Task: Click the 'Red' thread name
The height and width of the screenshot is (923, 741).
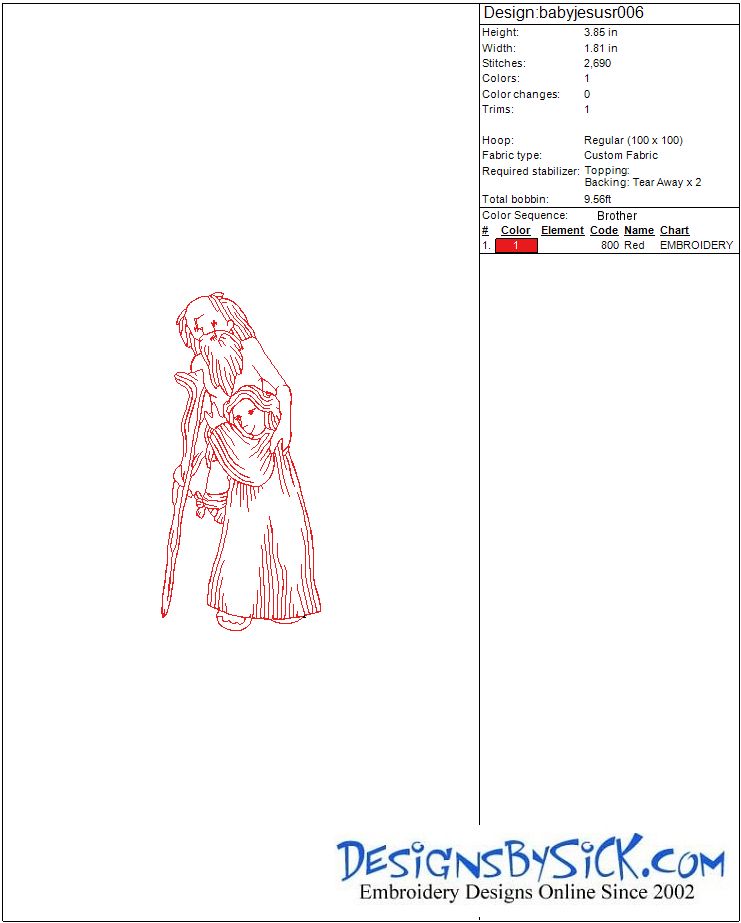Action: pos(634,245)
